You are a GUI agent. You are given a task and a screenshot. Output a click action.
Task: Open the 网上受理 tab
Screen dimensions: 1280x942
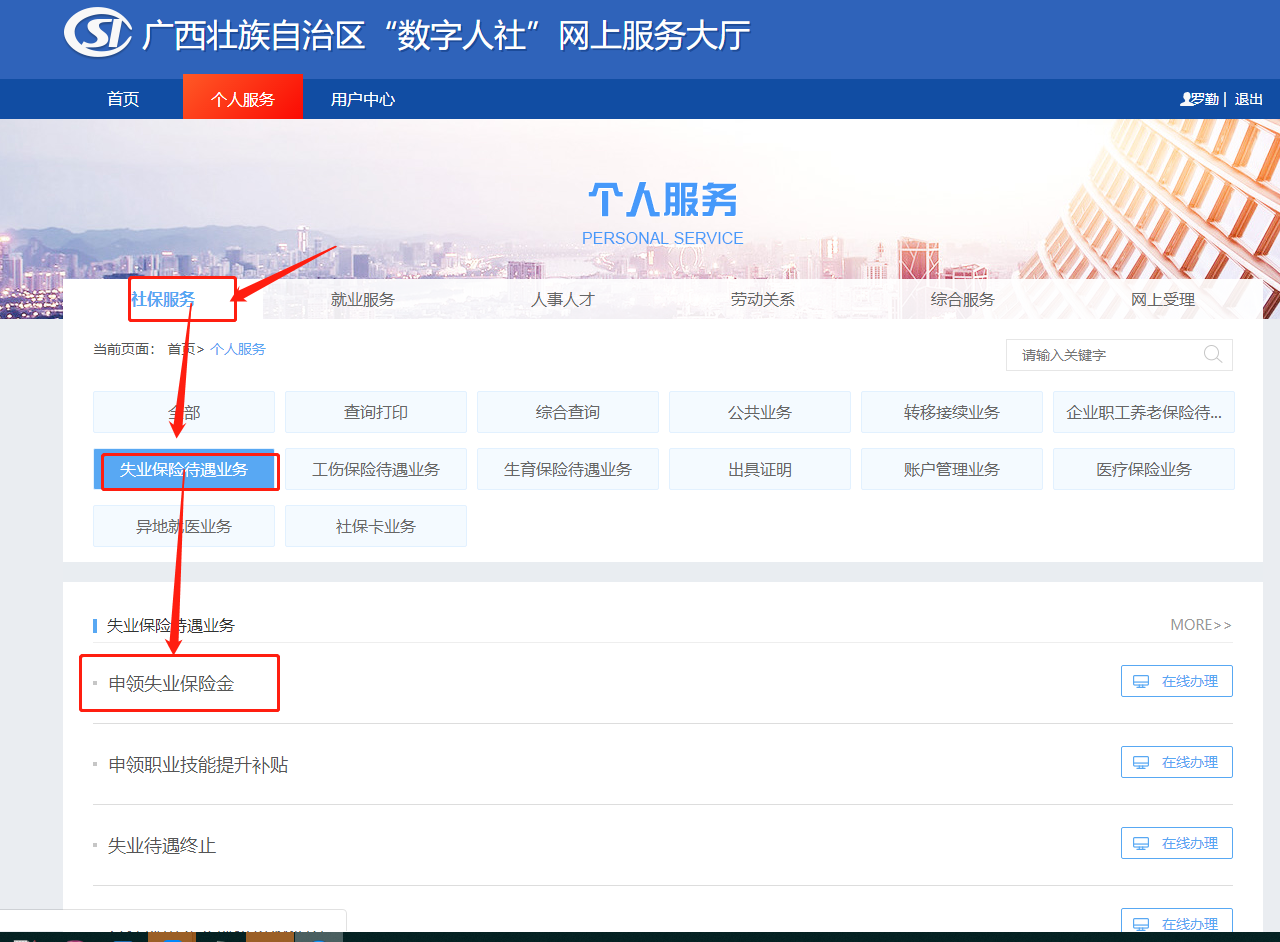click(1163, 299)
